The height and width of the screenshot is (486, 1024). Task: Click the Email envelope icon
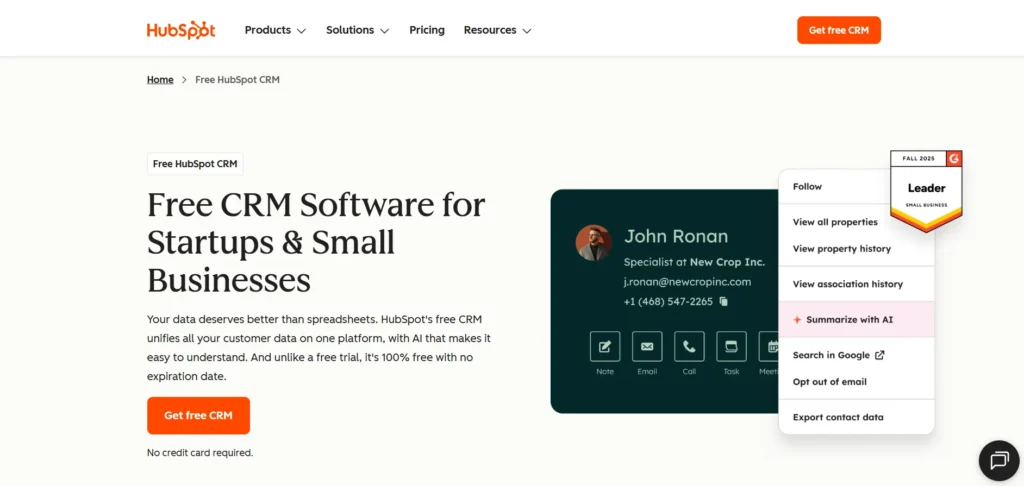[x=647, y=347]
